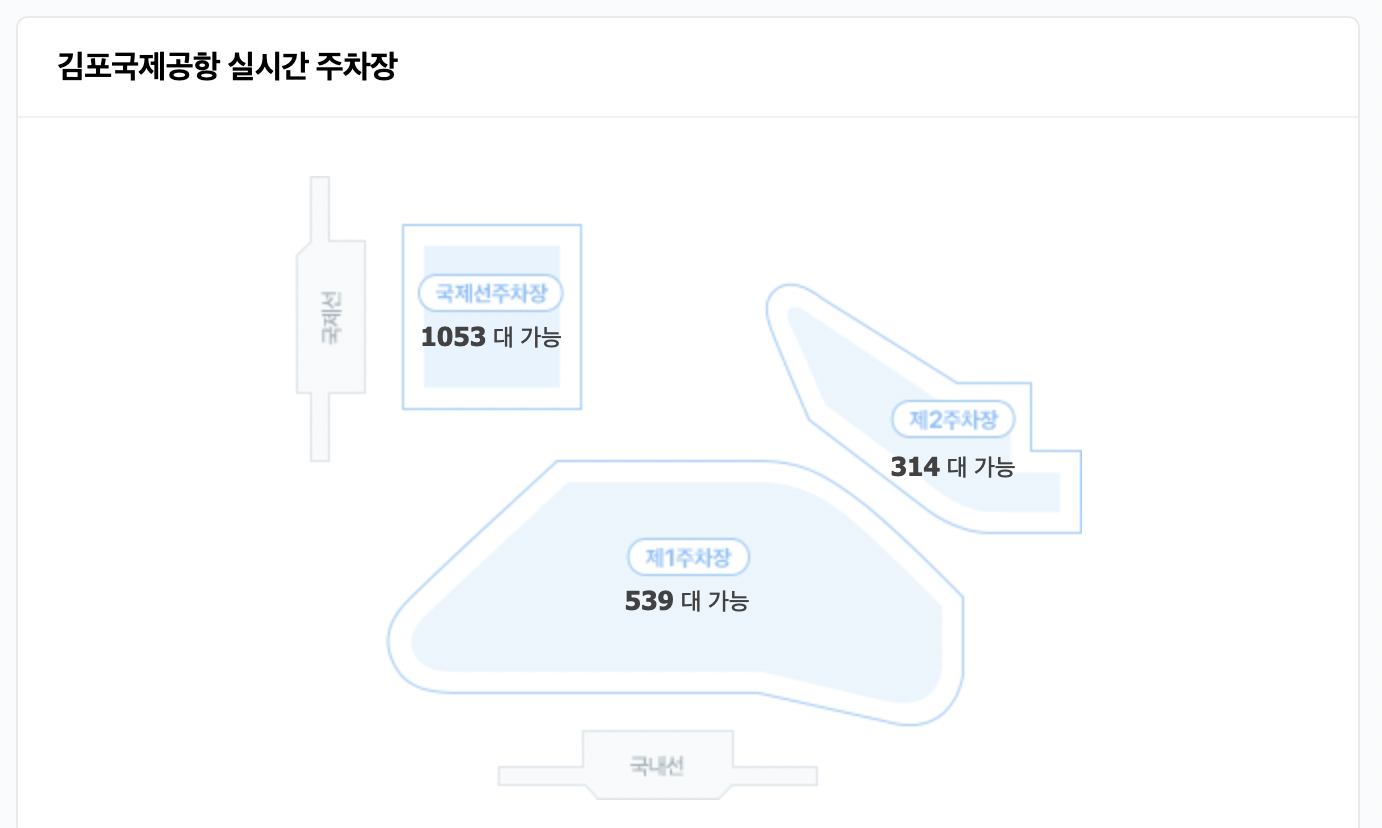1382x828 pixels.
Task: Click the 국제선주차장 badge label
Action: [x=490, y=293]
